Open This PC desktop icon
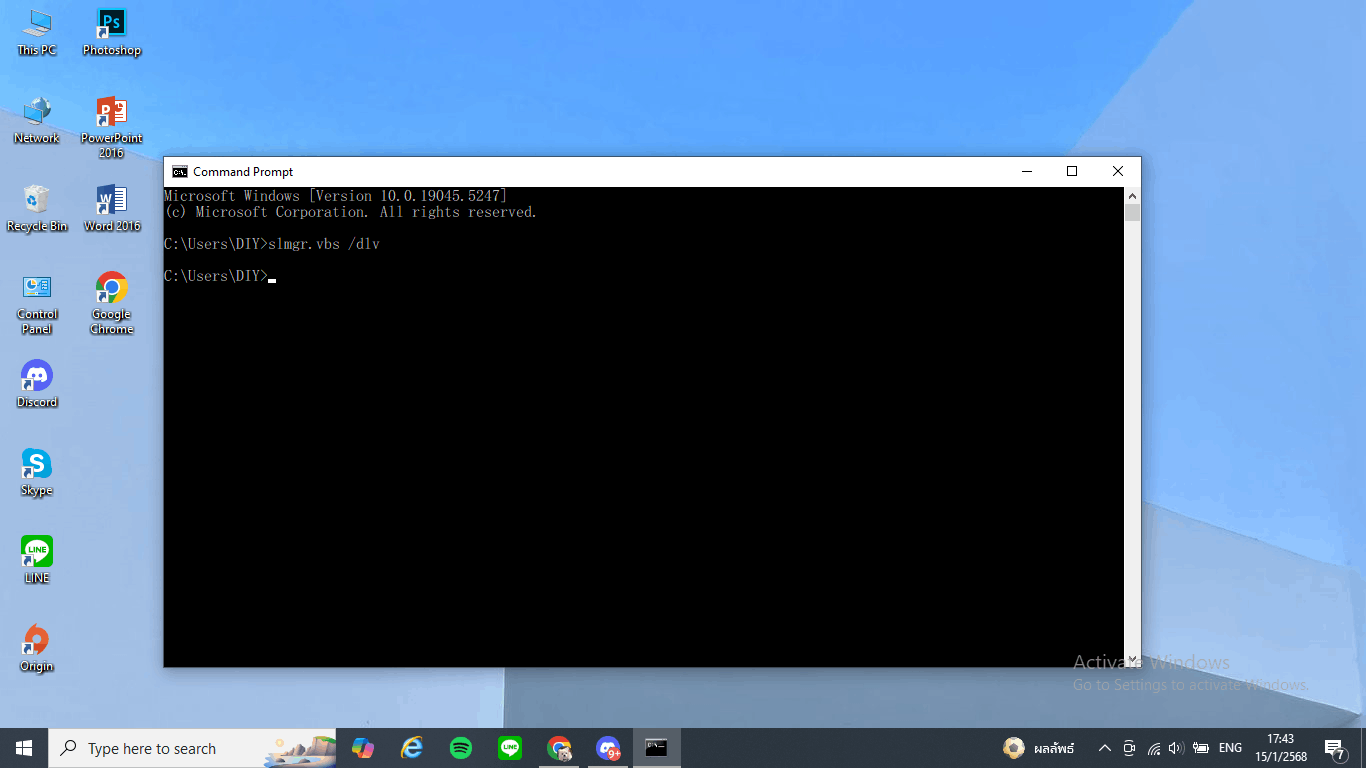1366x768 pixels. point(37,32)
